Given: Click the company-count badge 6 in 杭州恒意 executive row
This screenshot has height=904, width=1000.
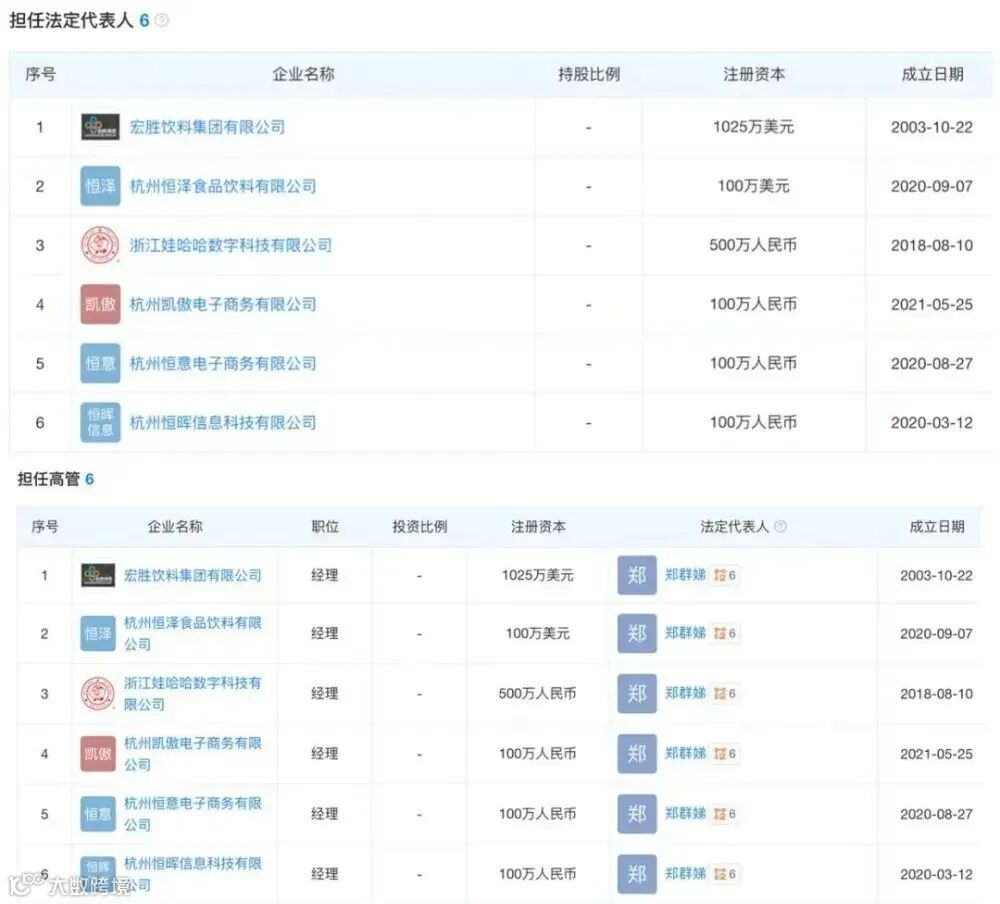Looking at the screenshot, I should click(725, 813).
